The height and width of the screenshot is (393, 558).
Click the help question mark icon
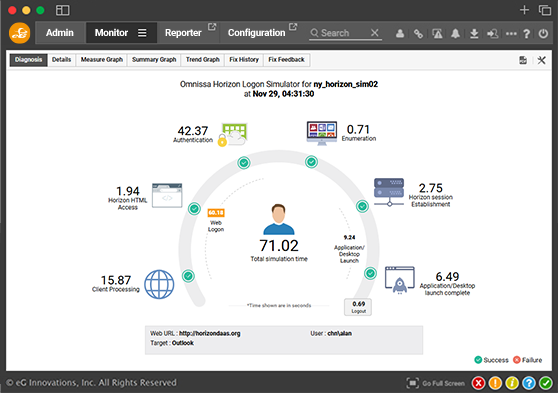coord(527,34)
